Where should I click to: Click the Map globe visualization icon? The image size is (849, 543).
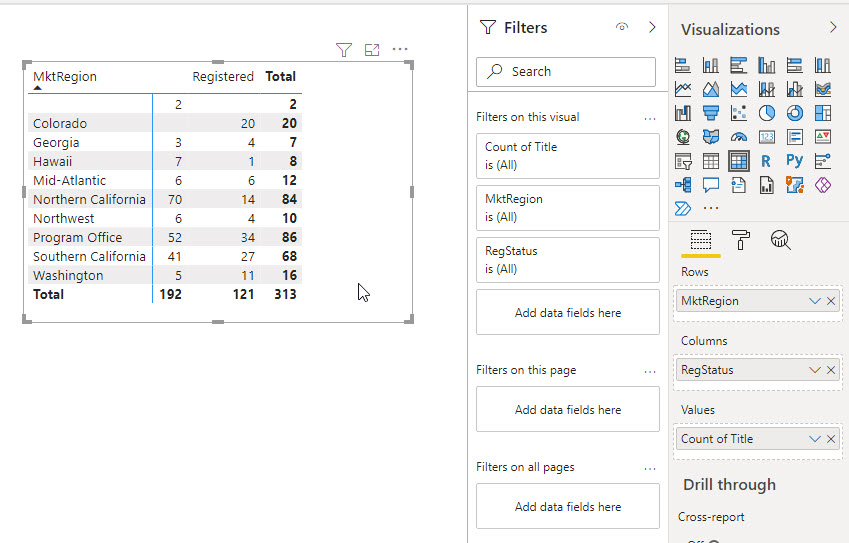click(x=683, y=137)
